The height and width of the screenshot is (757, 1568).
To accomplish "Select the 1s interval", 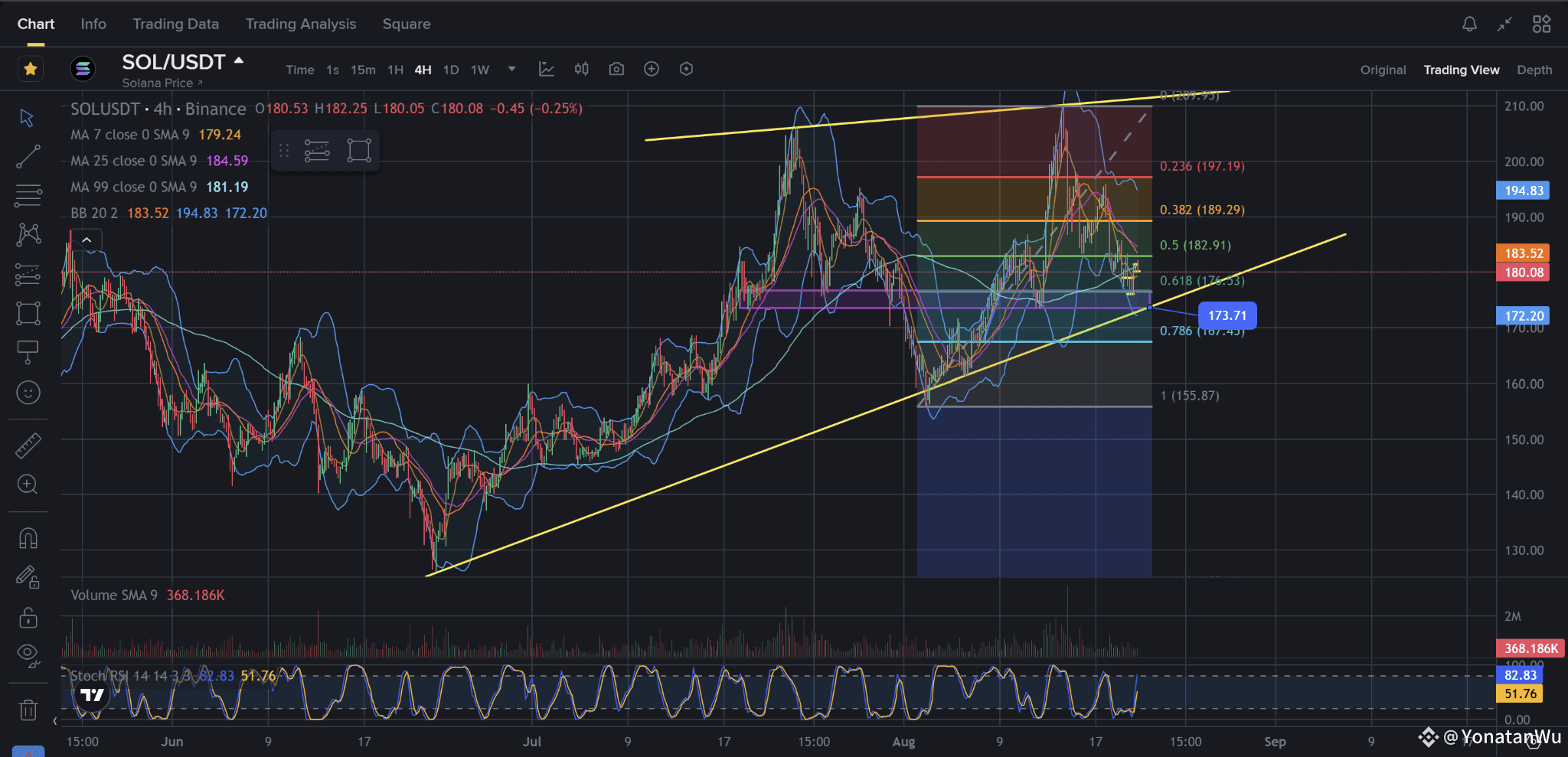I will coord(332,70).
